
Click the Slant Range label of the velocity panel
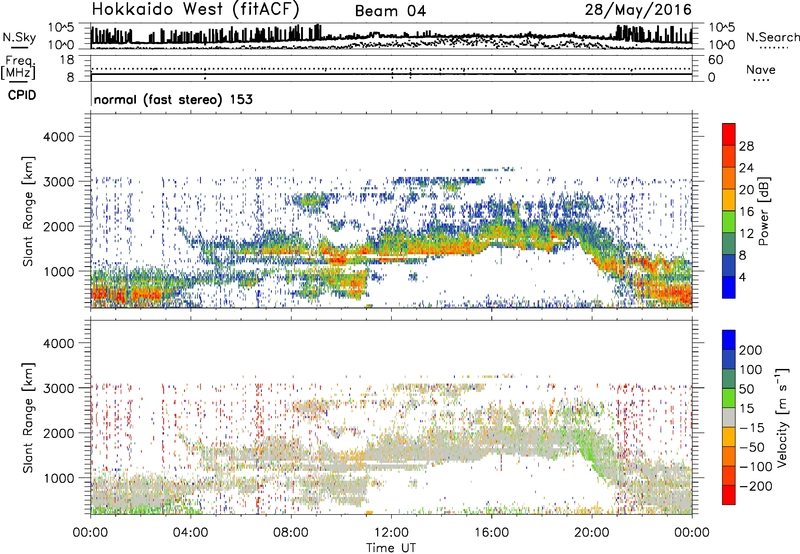[28, 418]
